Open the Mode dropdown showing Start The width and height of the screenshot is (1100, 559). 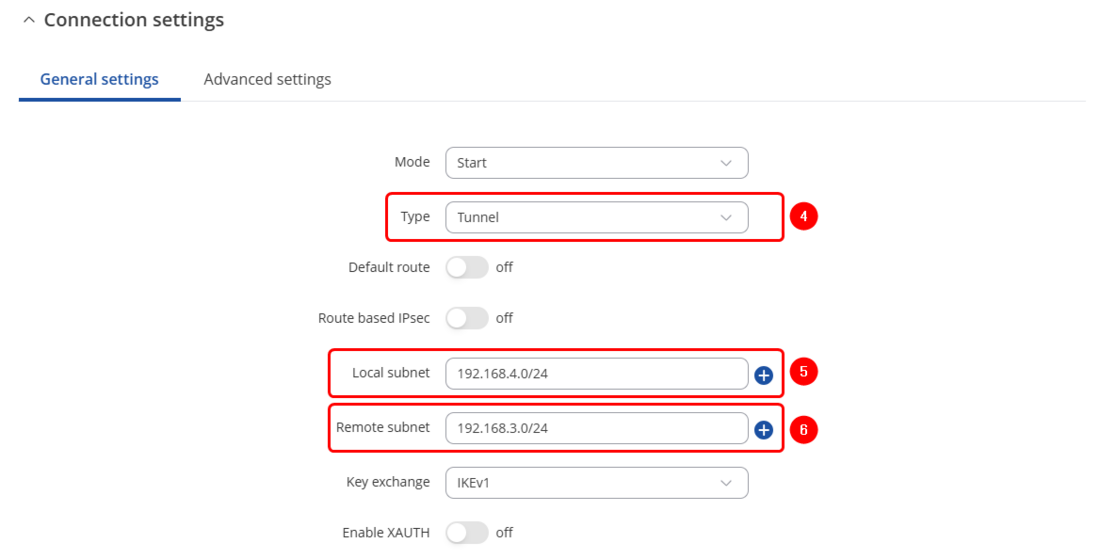(596, 163)
